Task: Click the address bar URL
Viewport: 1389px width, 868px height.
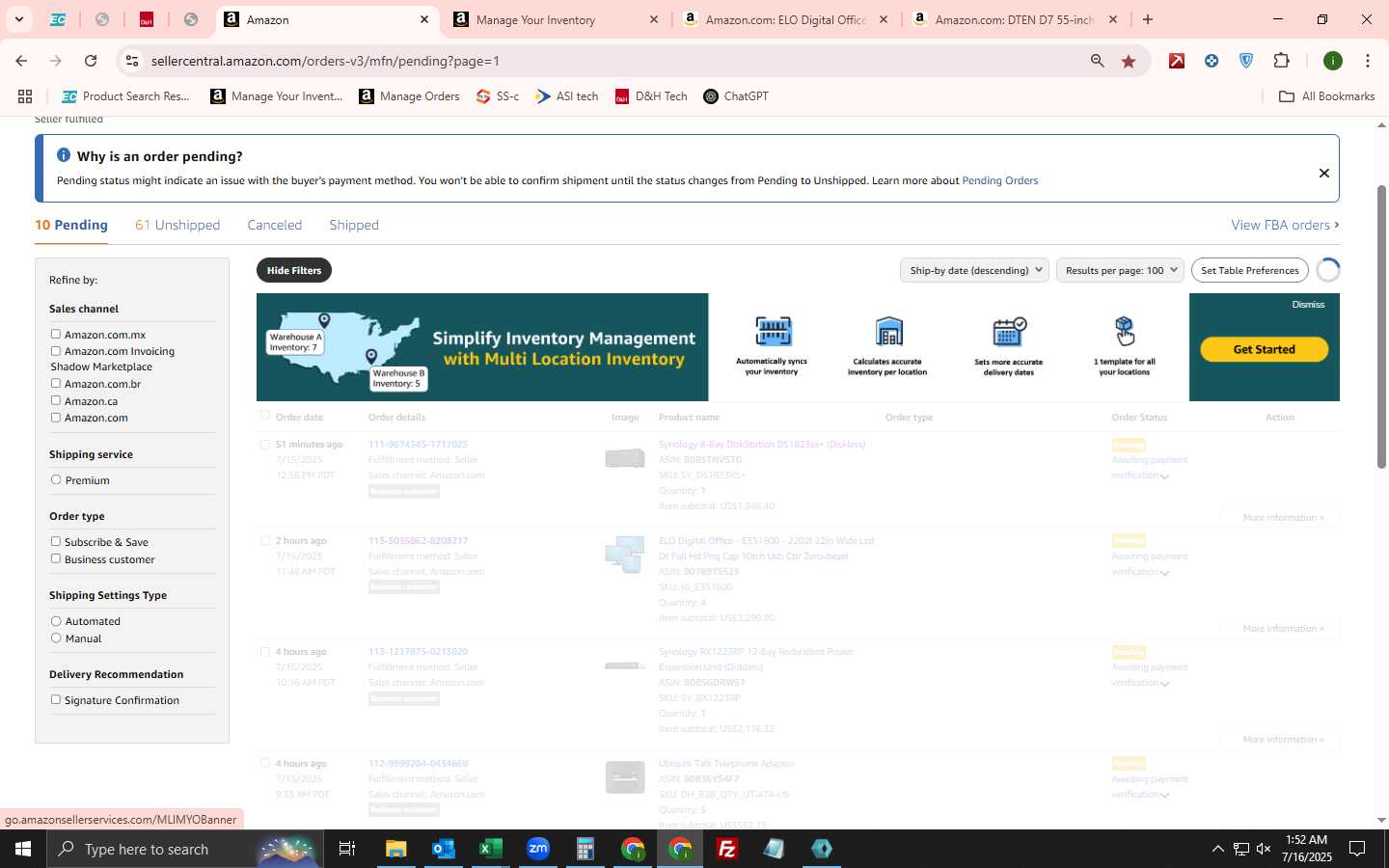Action: [325, 61]
